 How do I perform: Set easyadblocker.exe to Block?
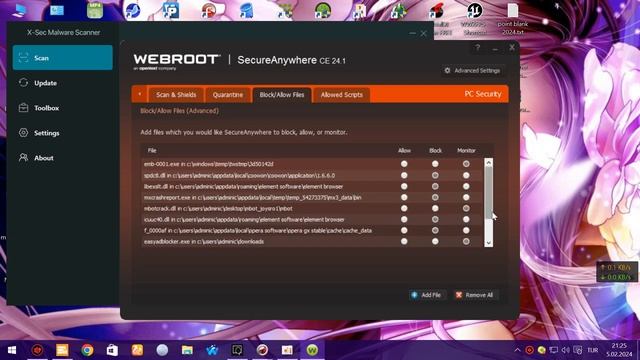(x=435, y=241)
